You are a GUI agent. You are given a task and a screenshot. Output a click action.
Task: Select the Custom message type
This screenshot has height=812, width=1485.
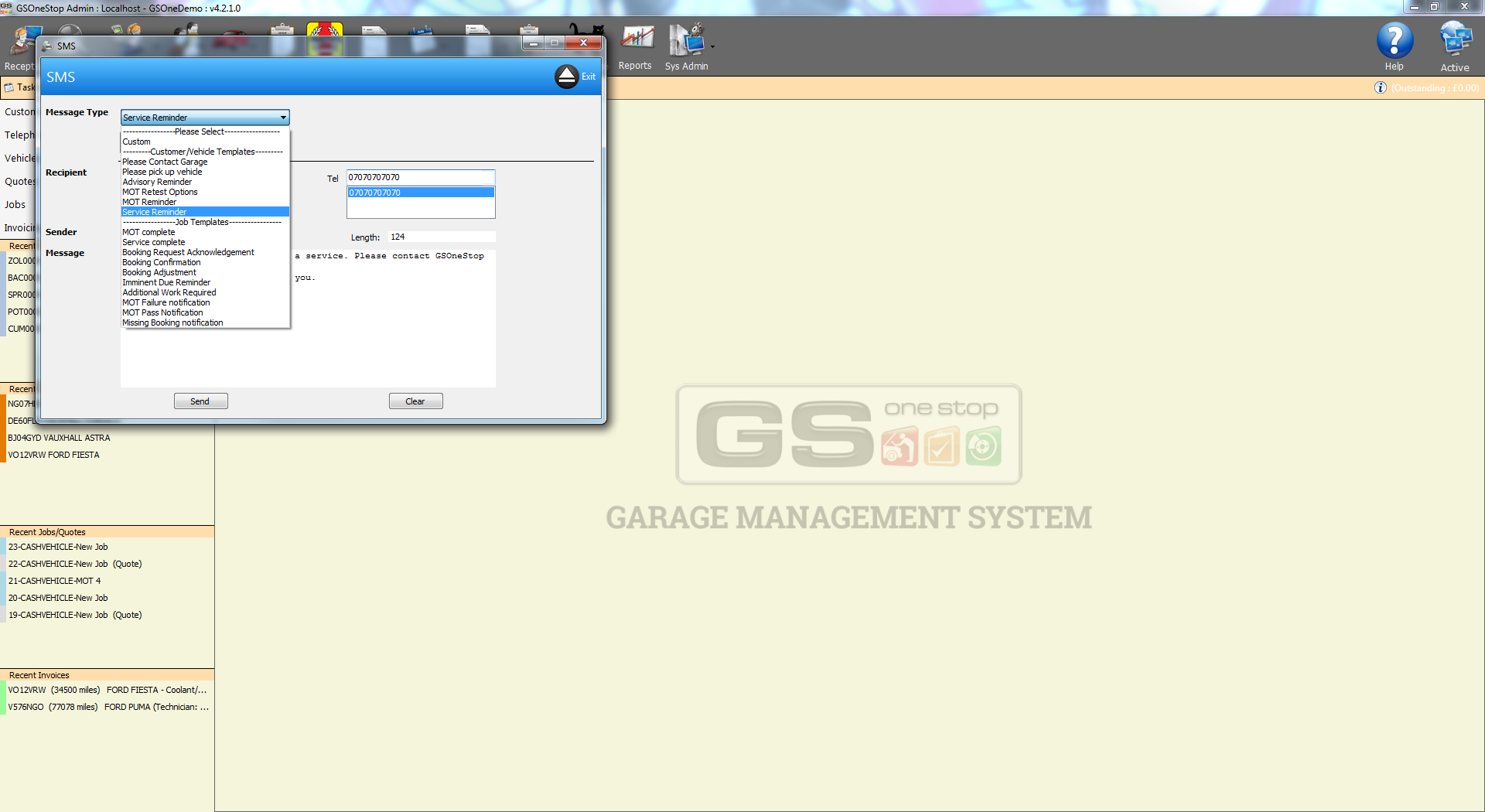point(206,142)
